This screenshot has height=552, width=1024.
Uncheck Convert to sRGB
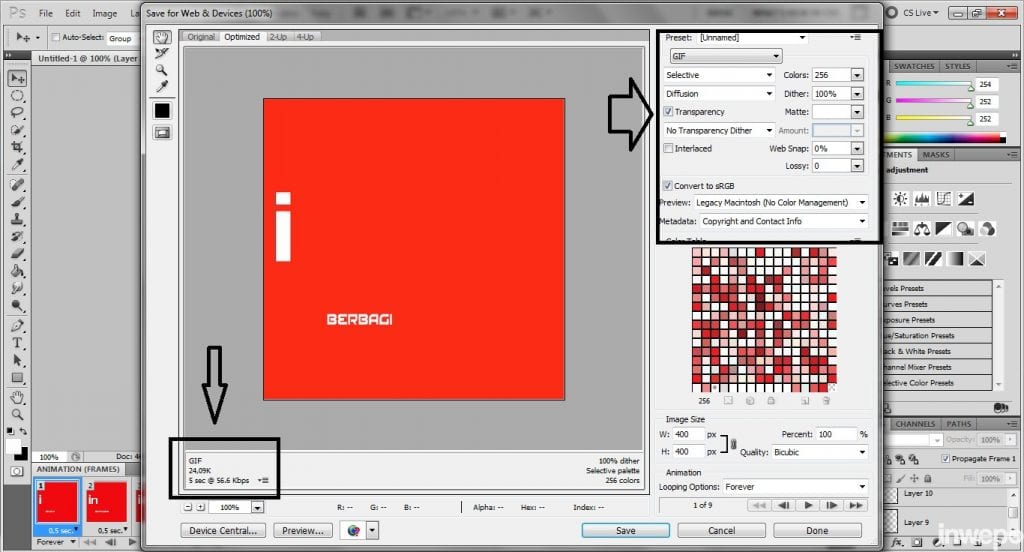tap(668, 186)
